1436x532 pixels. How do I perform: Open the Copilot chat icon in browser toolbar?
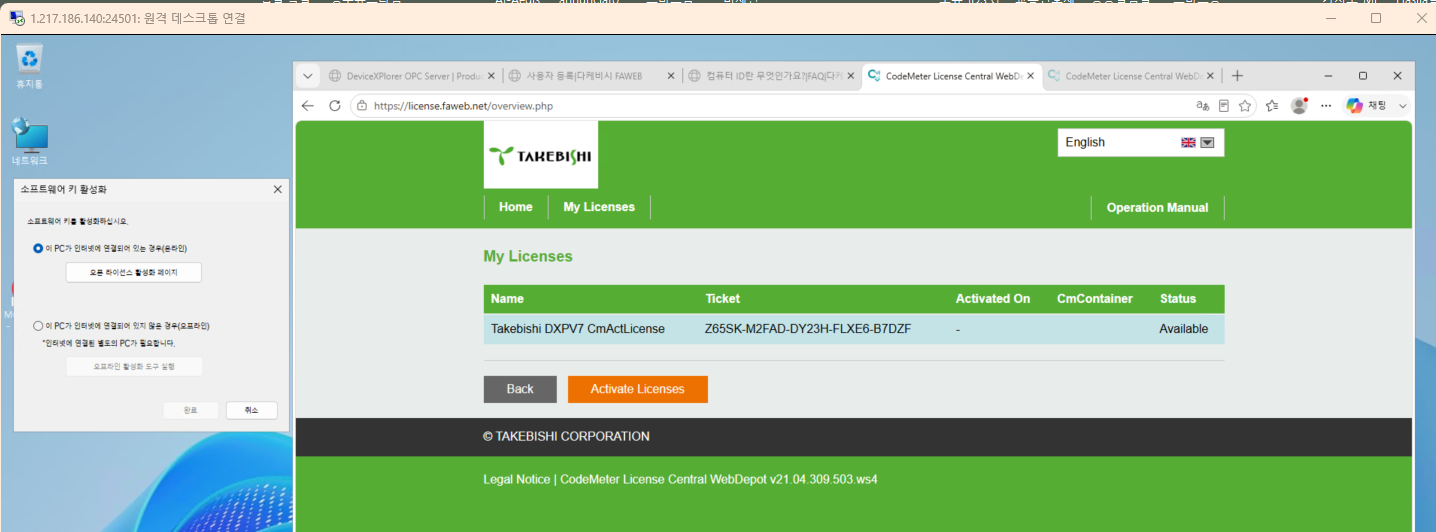[x=1367, y=105]
